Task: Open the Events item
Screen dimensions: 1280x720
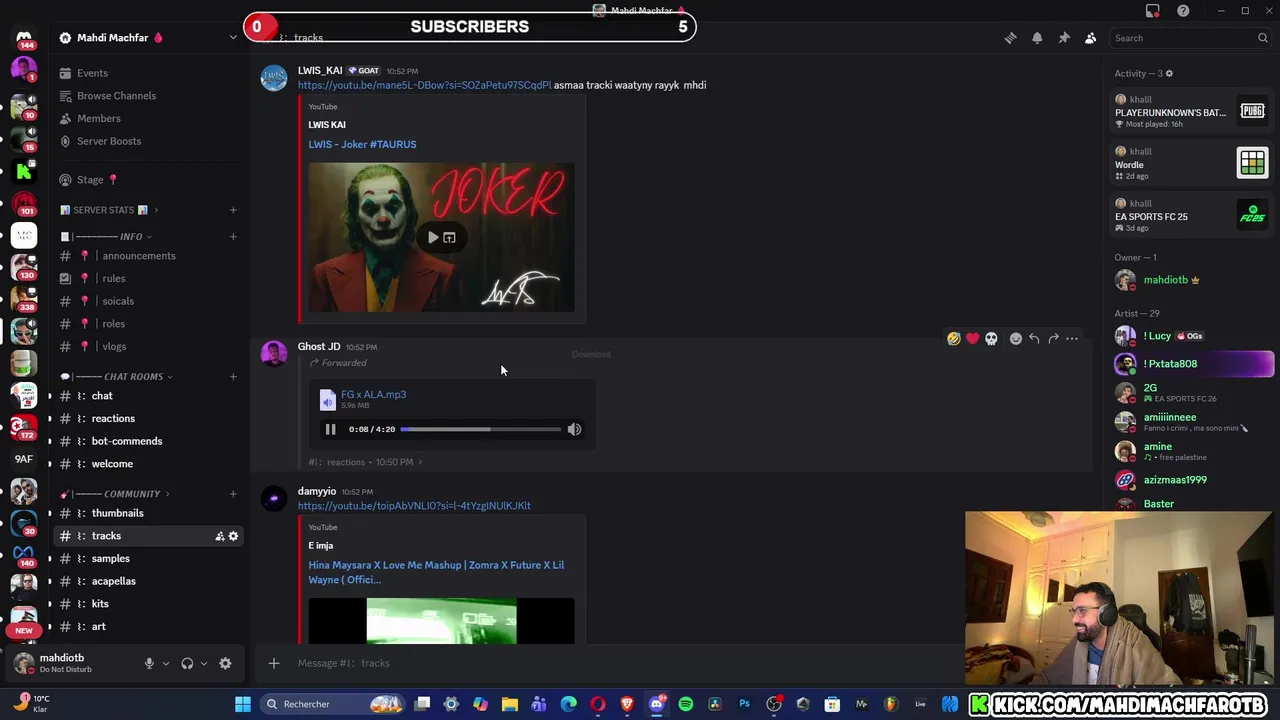Action: [x=92, y=73]
